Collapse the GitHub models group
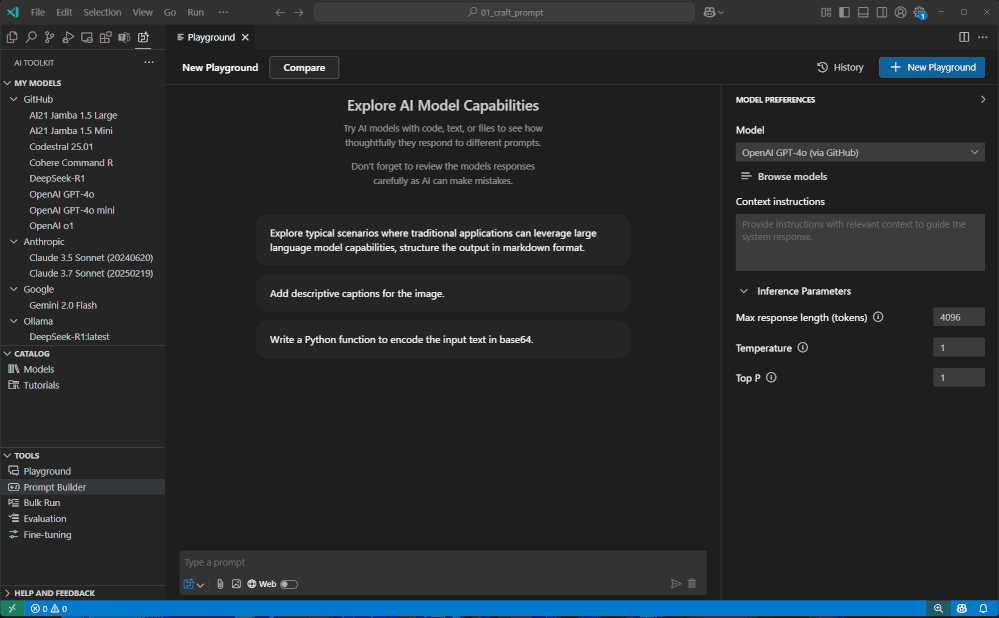Viewport: 999px width, 618px height. 13,99
